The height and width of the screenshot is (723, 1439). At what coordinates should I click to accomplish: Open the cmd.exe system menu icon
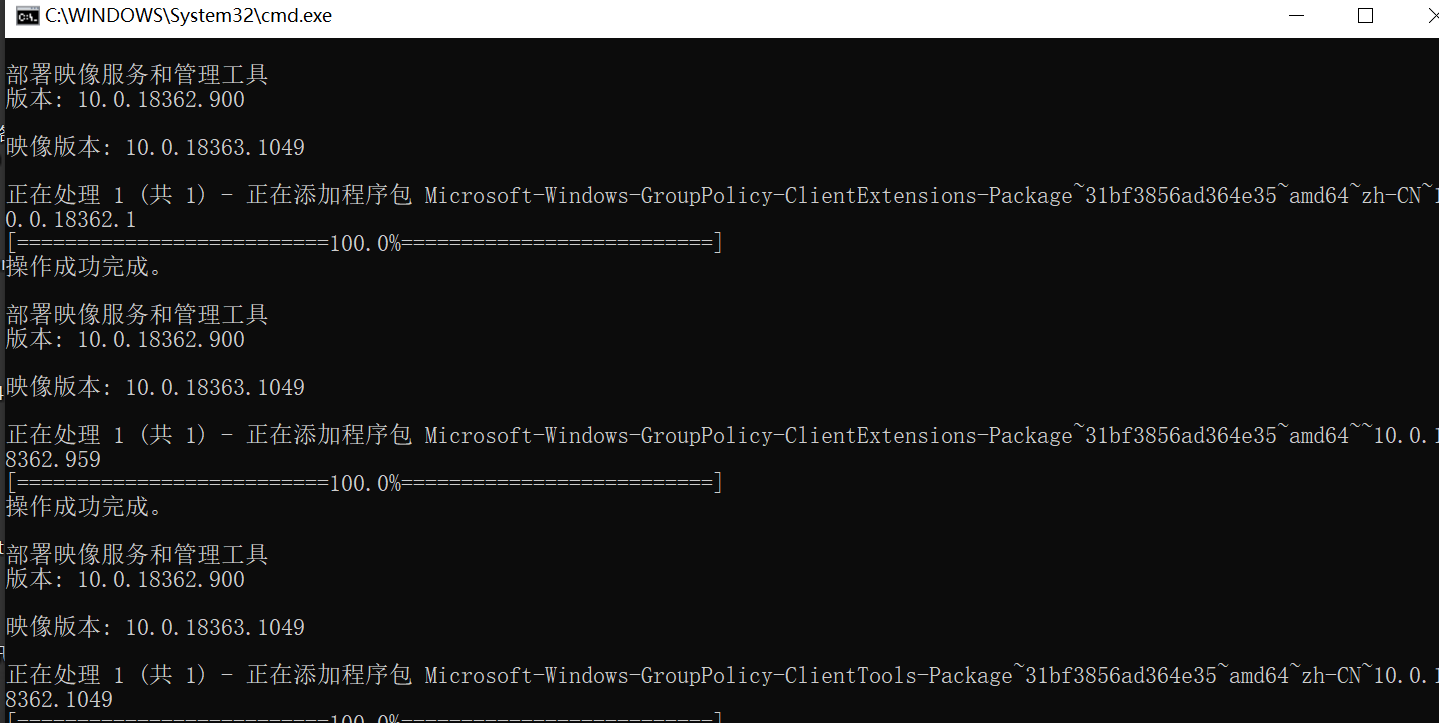pos(28,16)
